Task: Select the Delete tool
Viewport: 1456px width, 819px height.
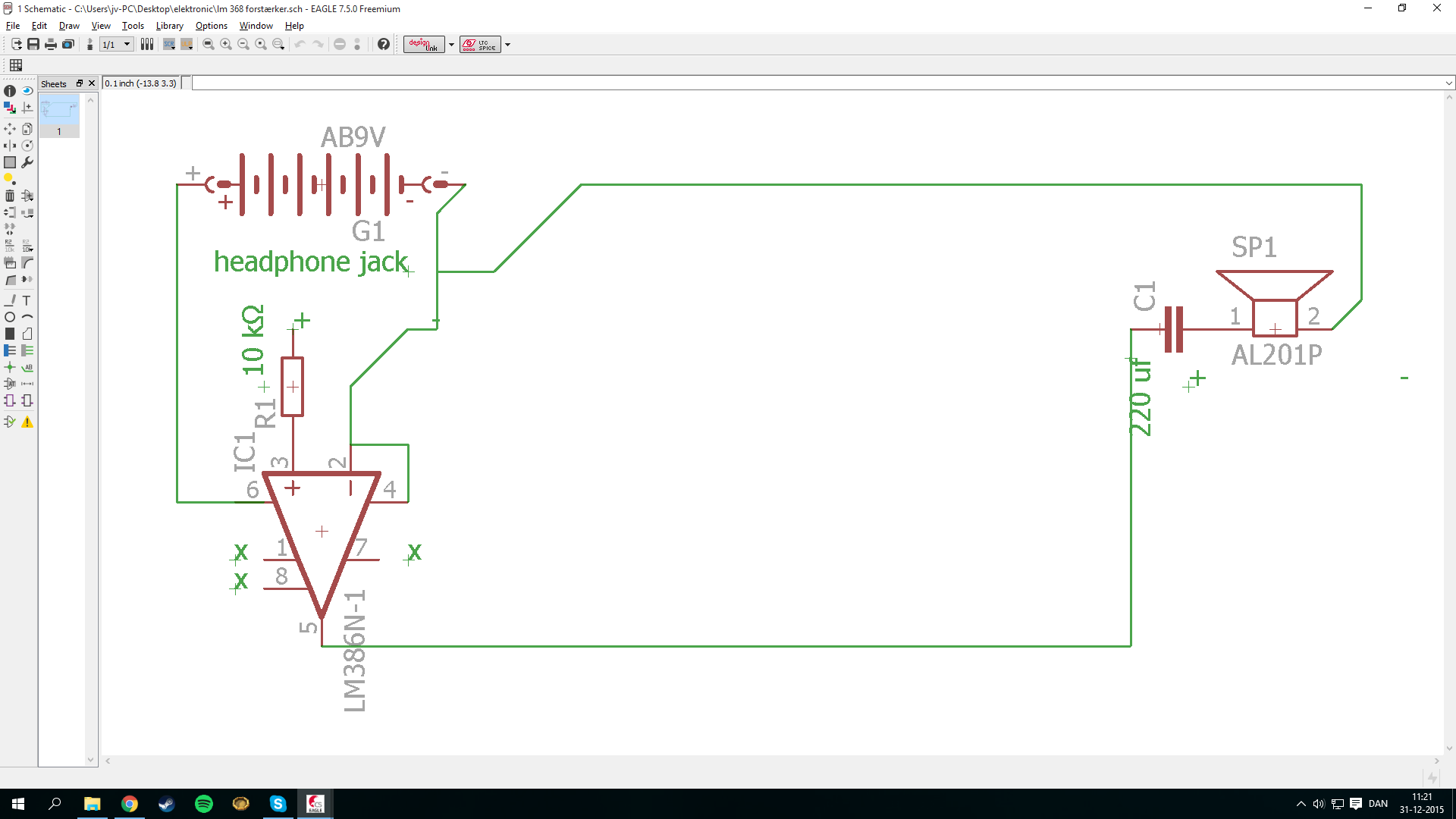Action: coord(10,196)
